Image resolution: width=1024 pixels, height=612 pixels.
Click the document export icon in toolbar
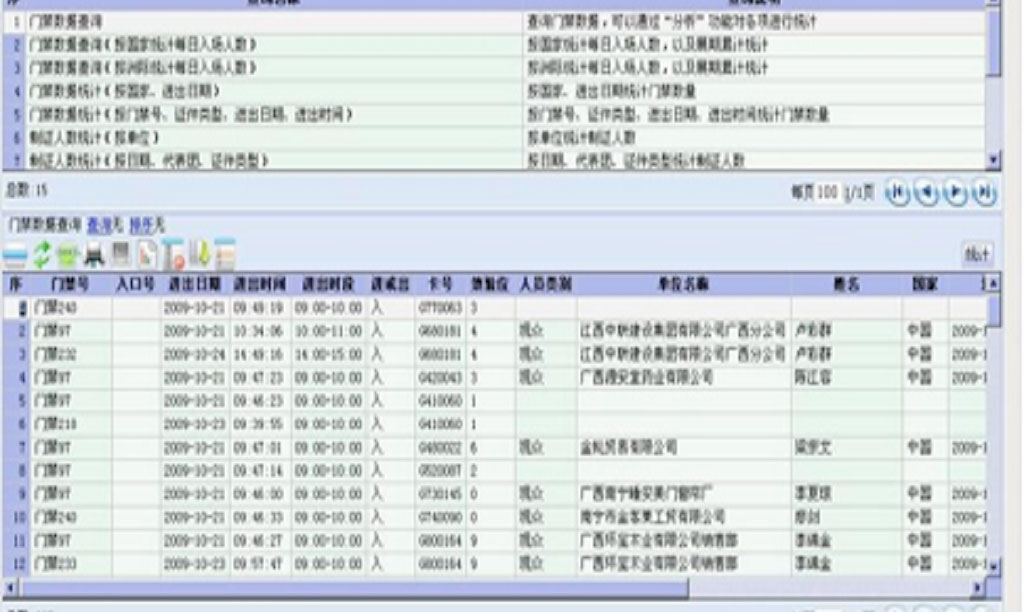tap(146, 255)
